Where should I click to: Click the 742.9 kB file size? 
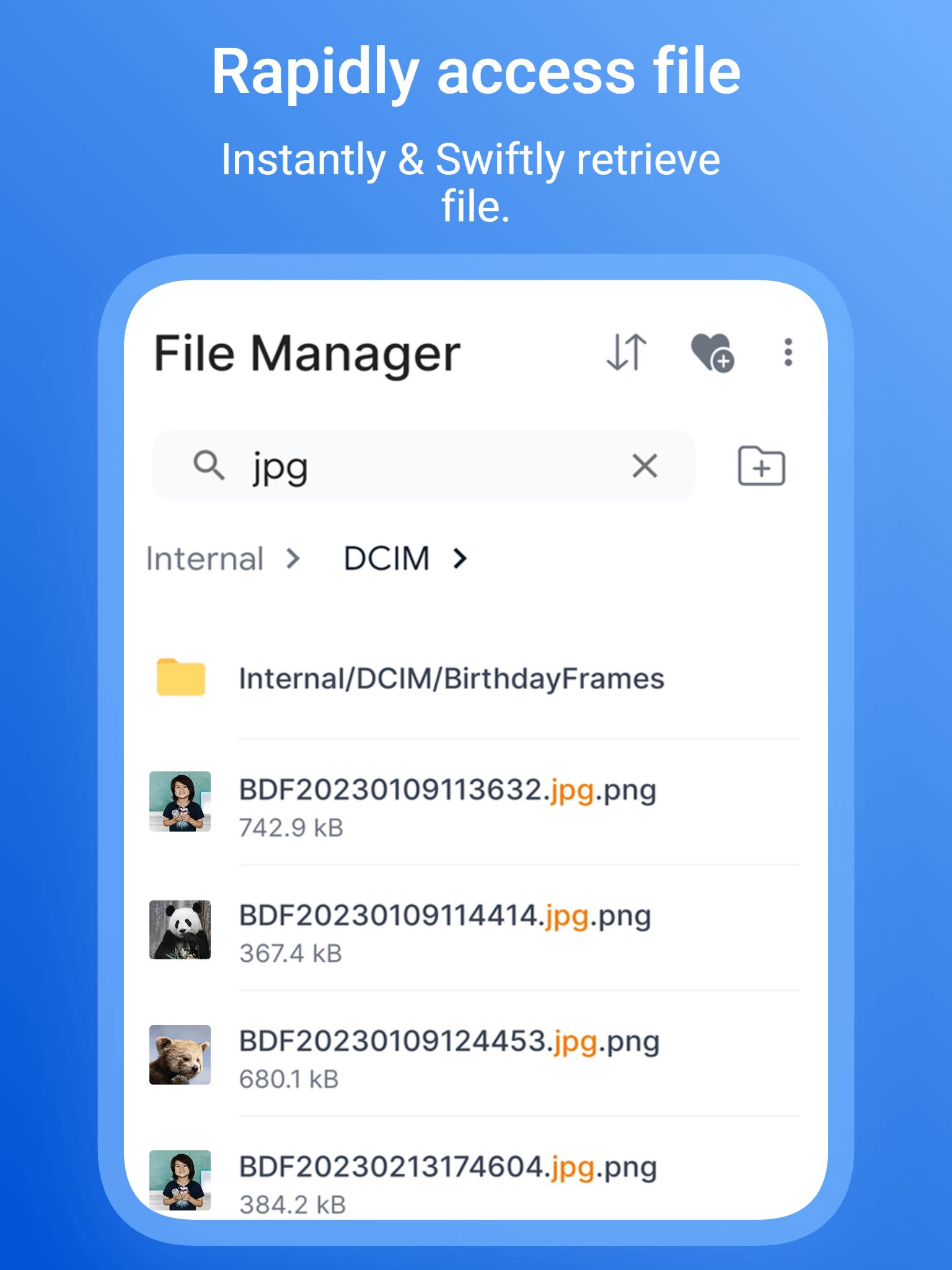tap(291, 828)
